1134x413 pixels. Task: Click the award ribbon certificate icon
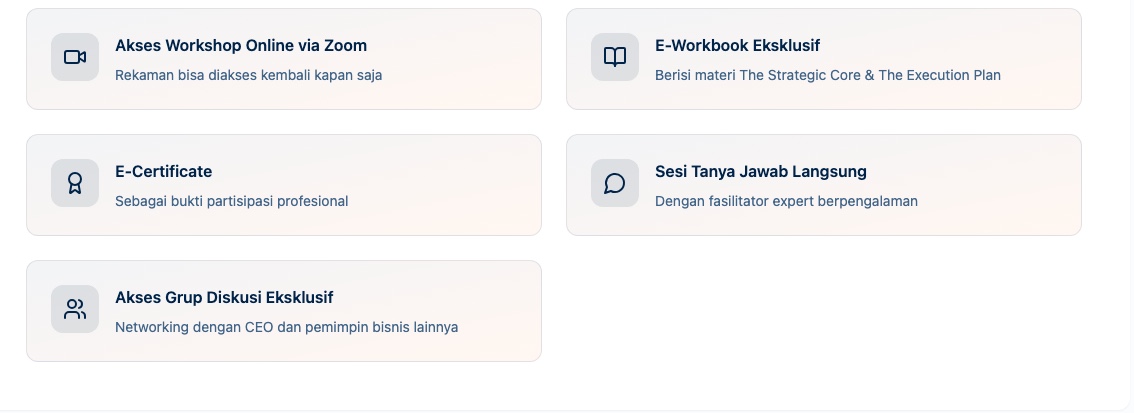pos(75,183)
